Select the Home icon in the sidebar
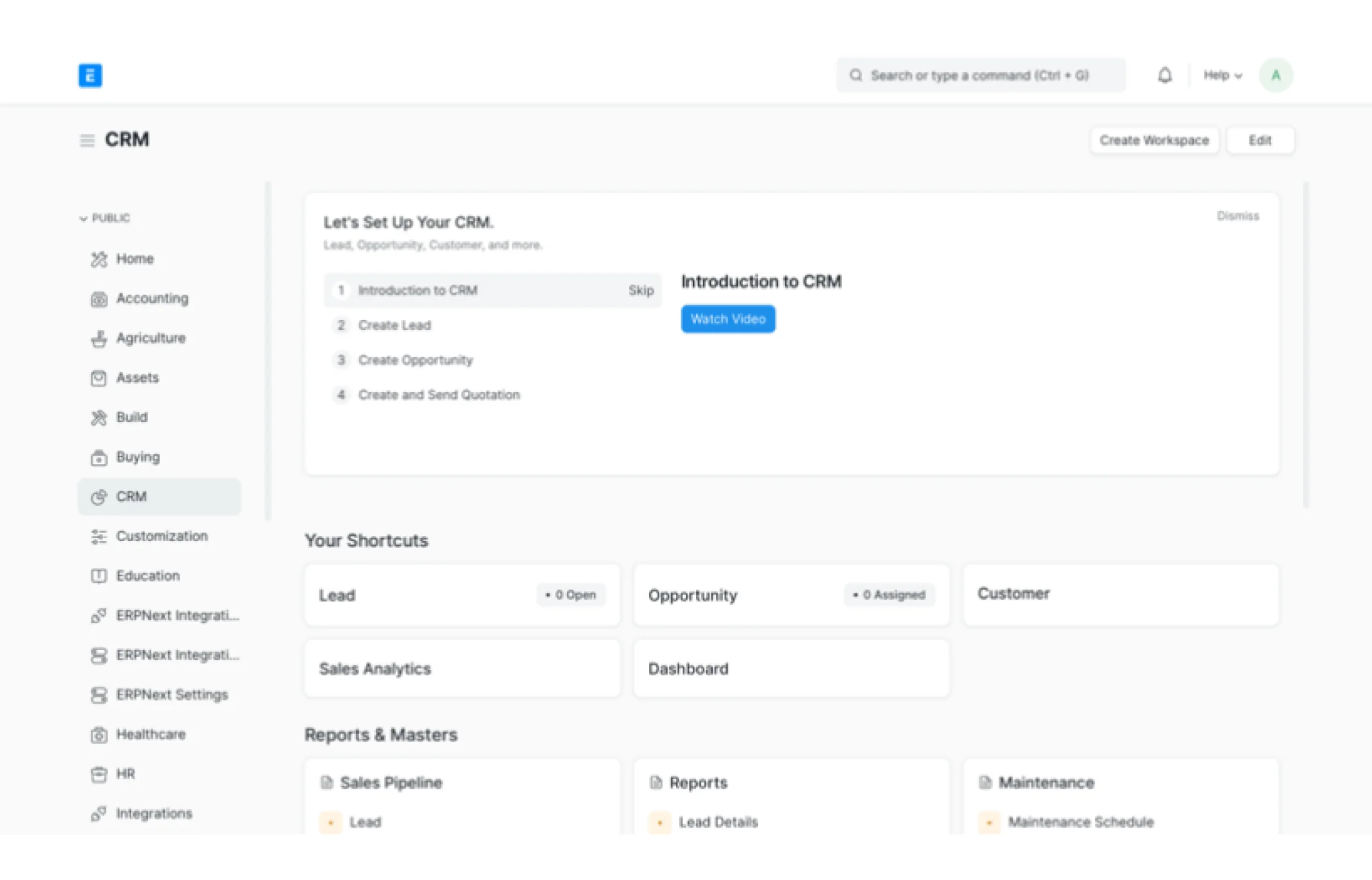This screenshot has height=880, width=1372. tap(99, 259)
